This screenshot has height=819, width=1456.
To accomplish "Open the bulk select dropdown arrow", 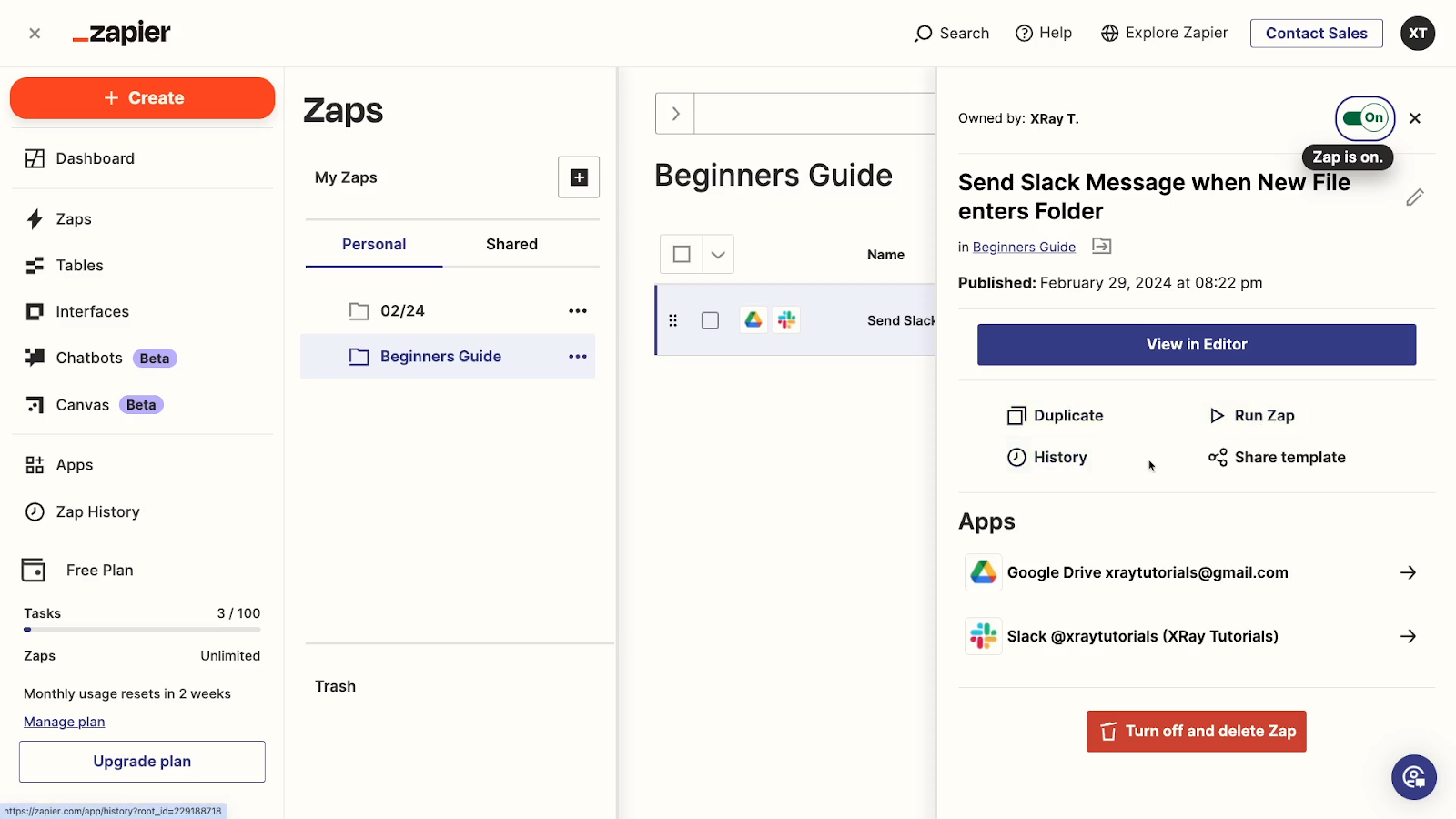I will tap(718, 255).
